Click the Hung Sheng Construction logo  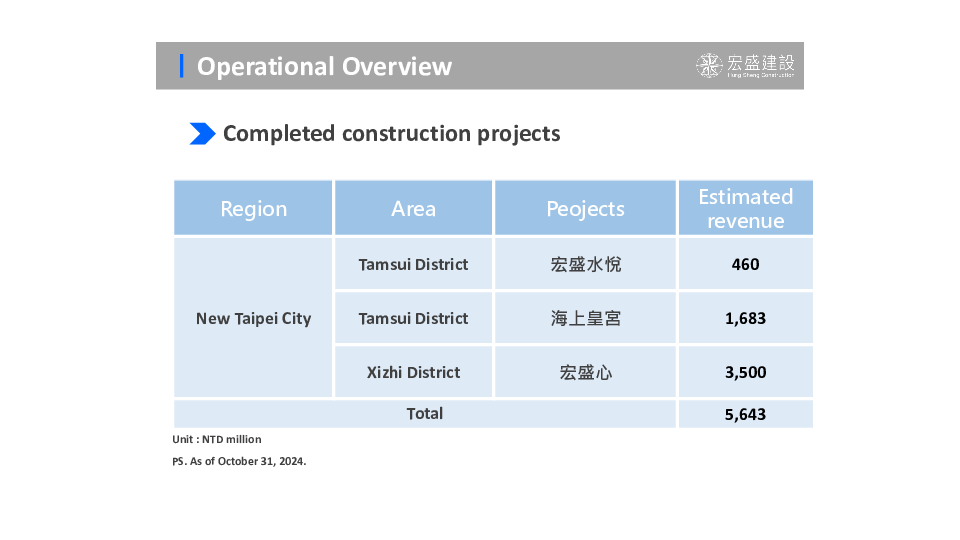point(745,66)
